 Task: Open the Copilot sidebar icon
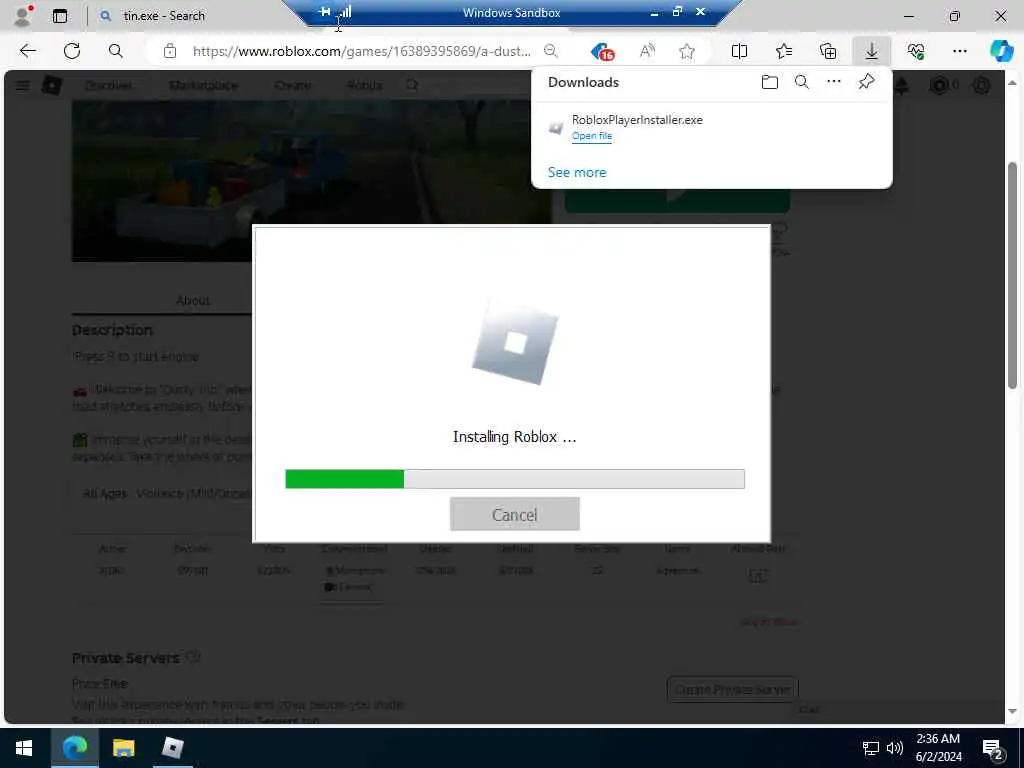1002,51
